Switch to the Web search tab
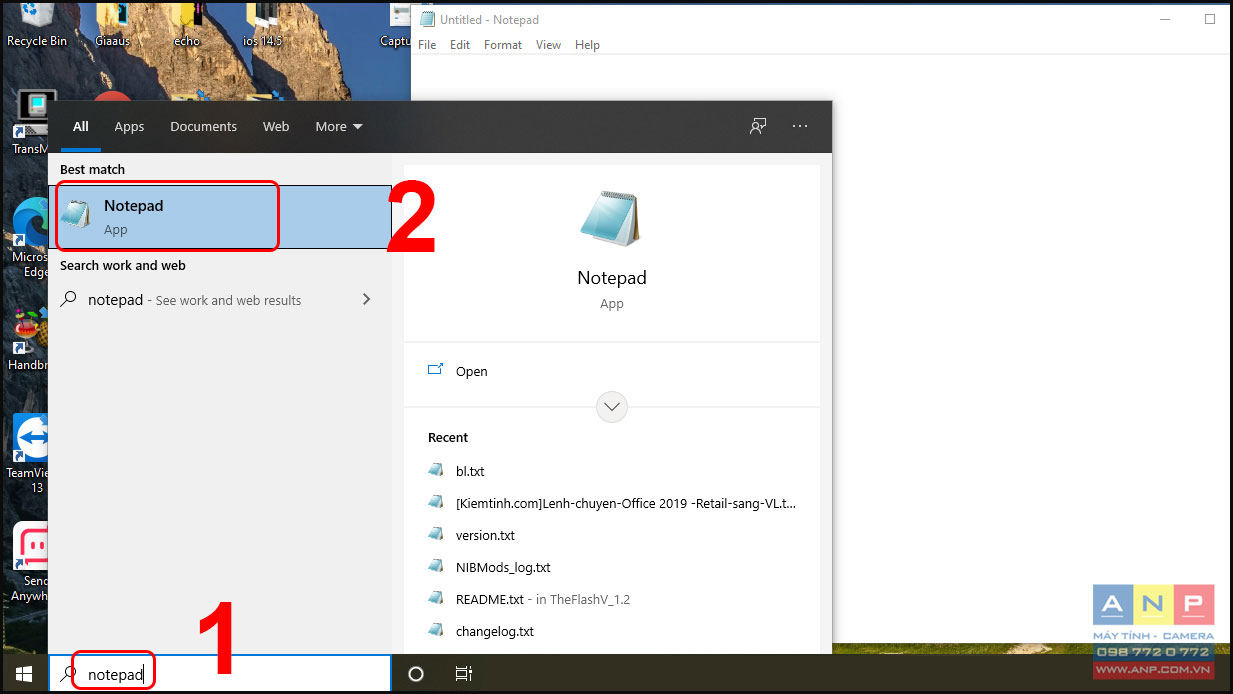The image size is (1233, 694). [276, 126]
